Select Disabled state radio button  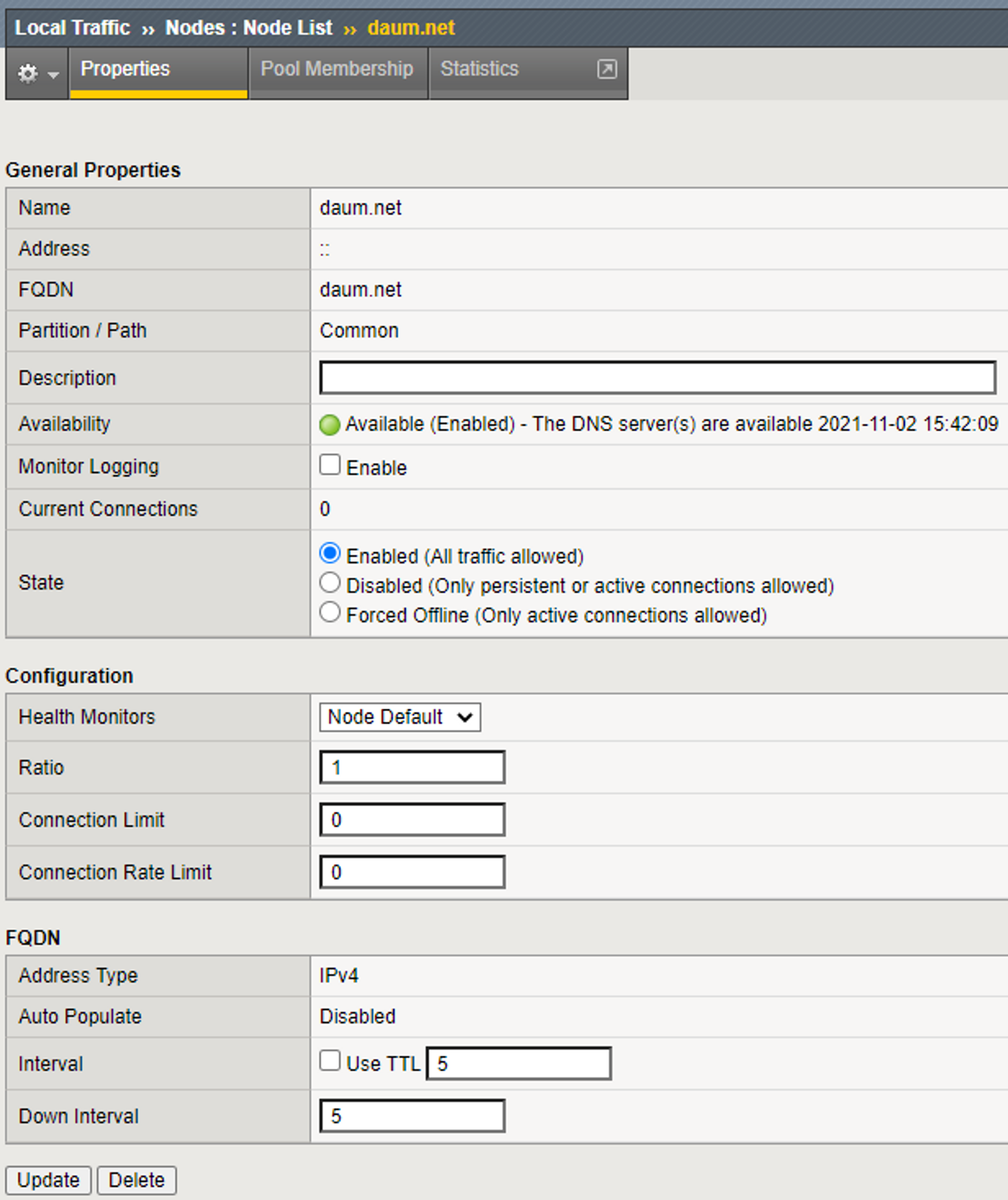[x=330, y=583]
